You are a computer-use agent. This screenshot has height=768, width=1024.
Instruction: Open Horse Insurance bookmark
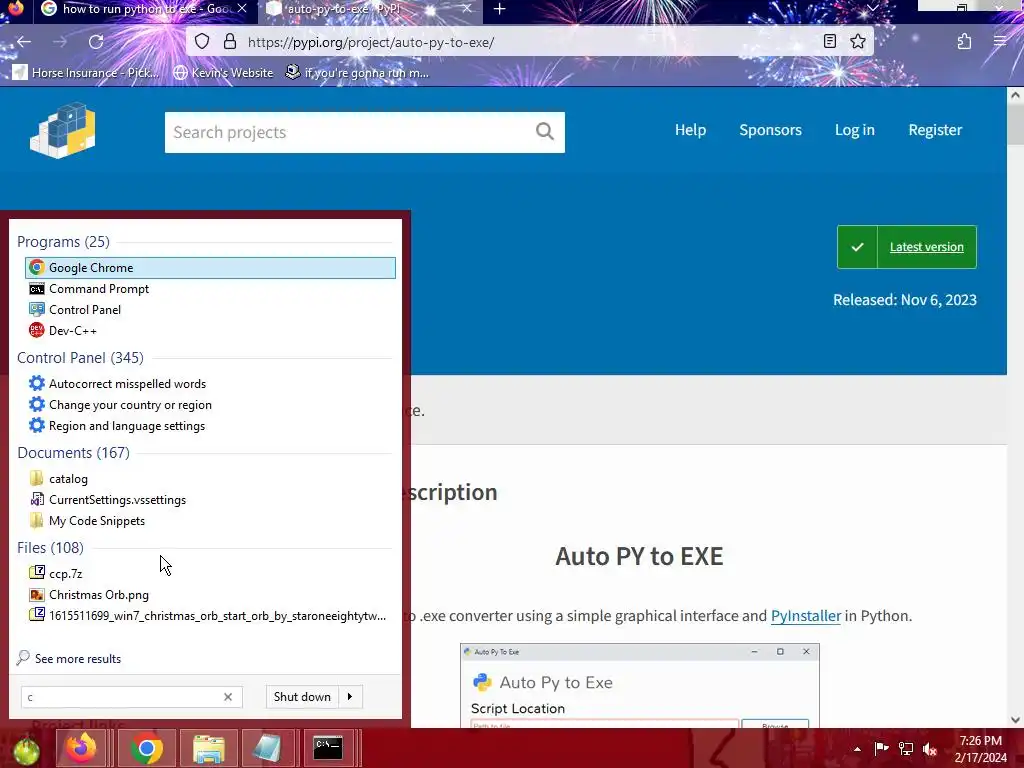[86, 72]
